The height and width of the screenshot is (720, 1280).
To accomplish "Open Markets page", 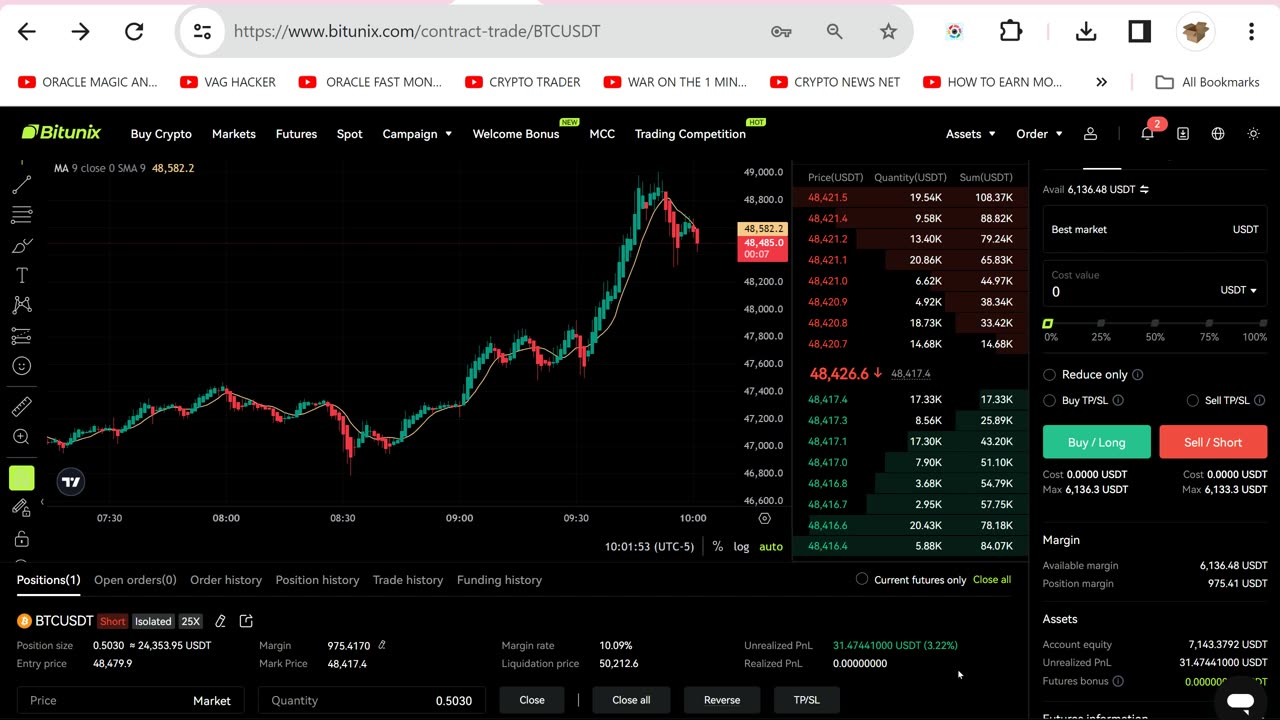I will coord(234,133).
